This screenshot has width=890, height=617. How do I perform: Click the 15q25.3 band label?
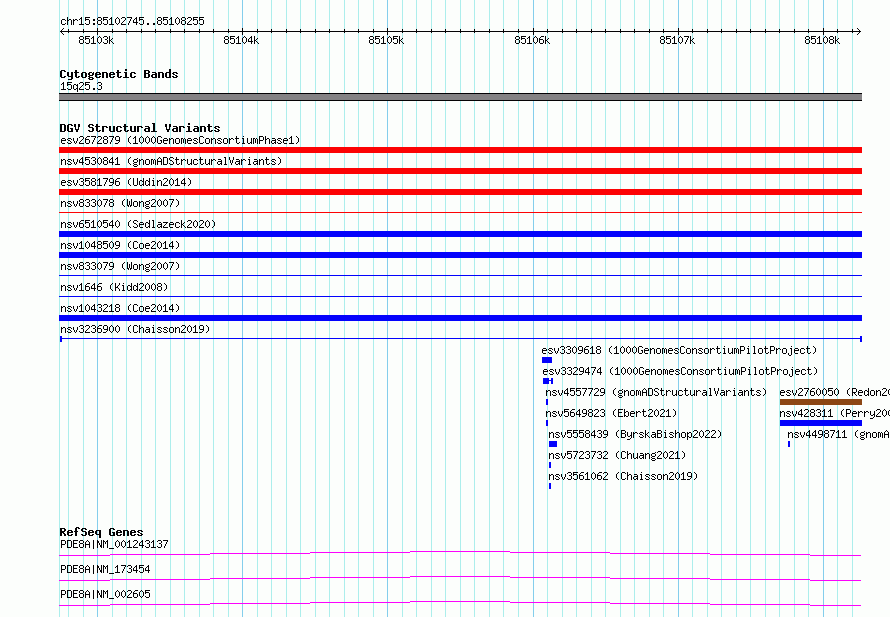pos(81,86)
